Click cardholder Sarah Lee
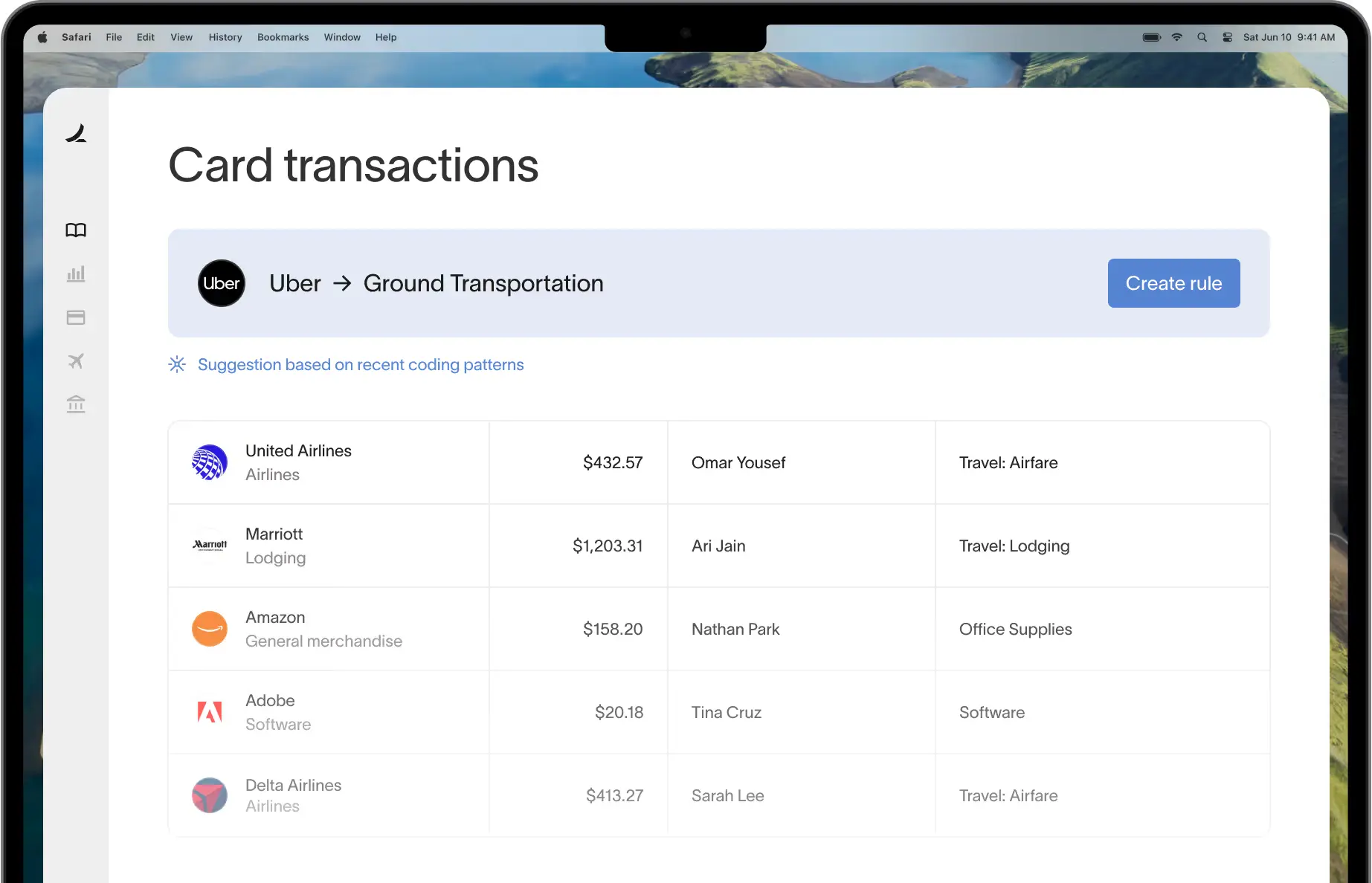Viewport: 1372px width, 883px height. click(x=728, y=795)
